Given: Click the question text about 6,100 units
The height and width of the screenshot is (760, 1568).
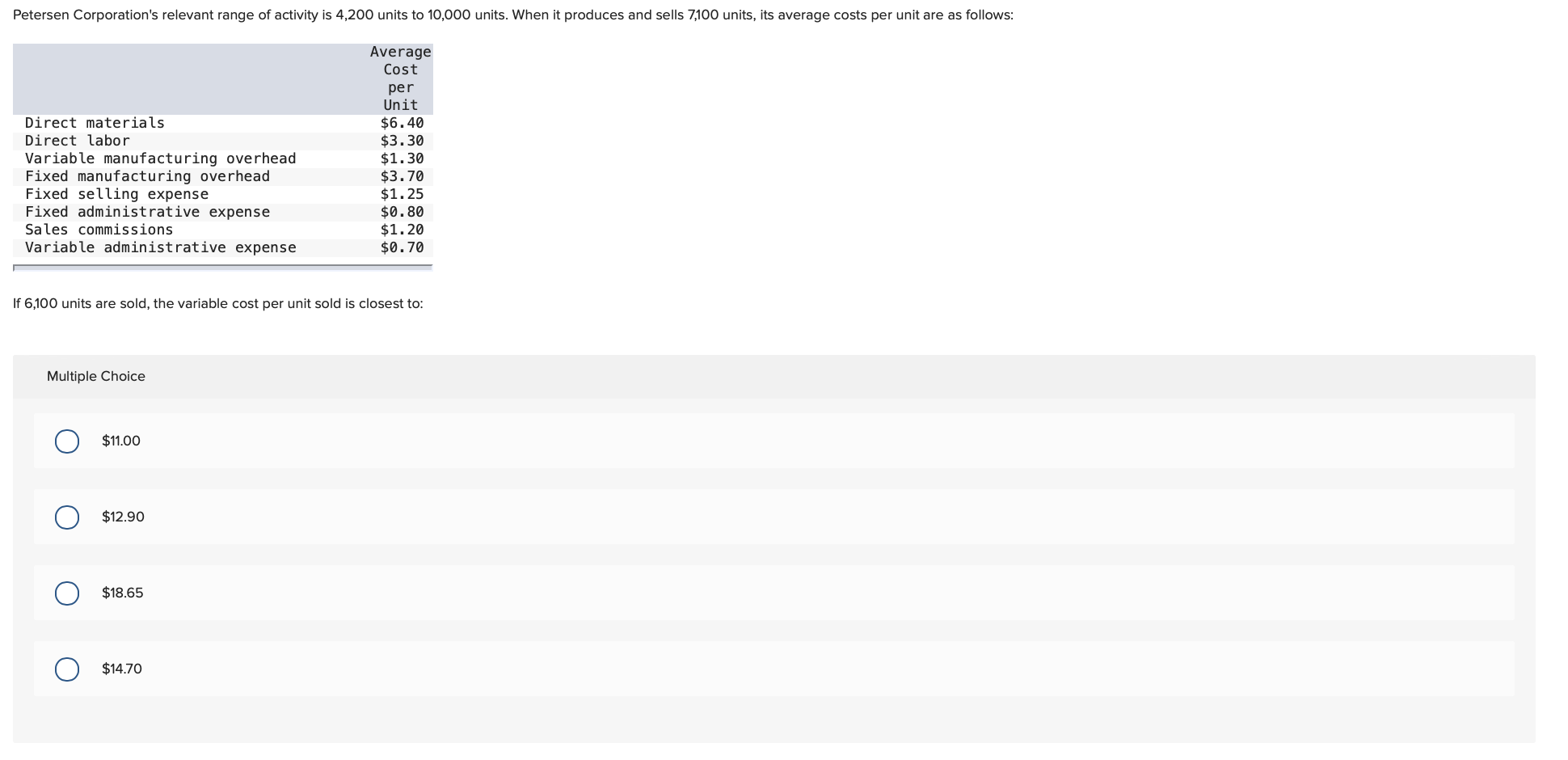Looking at the screenshot, I should tap(217, 304).
